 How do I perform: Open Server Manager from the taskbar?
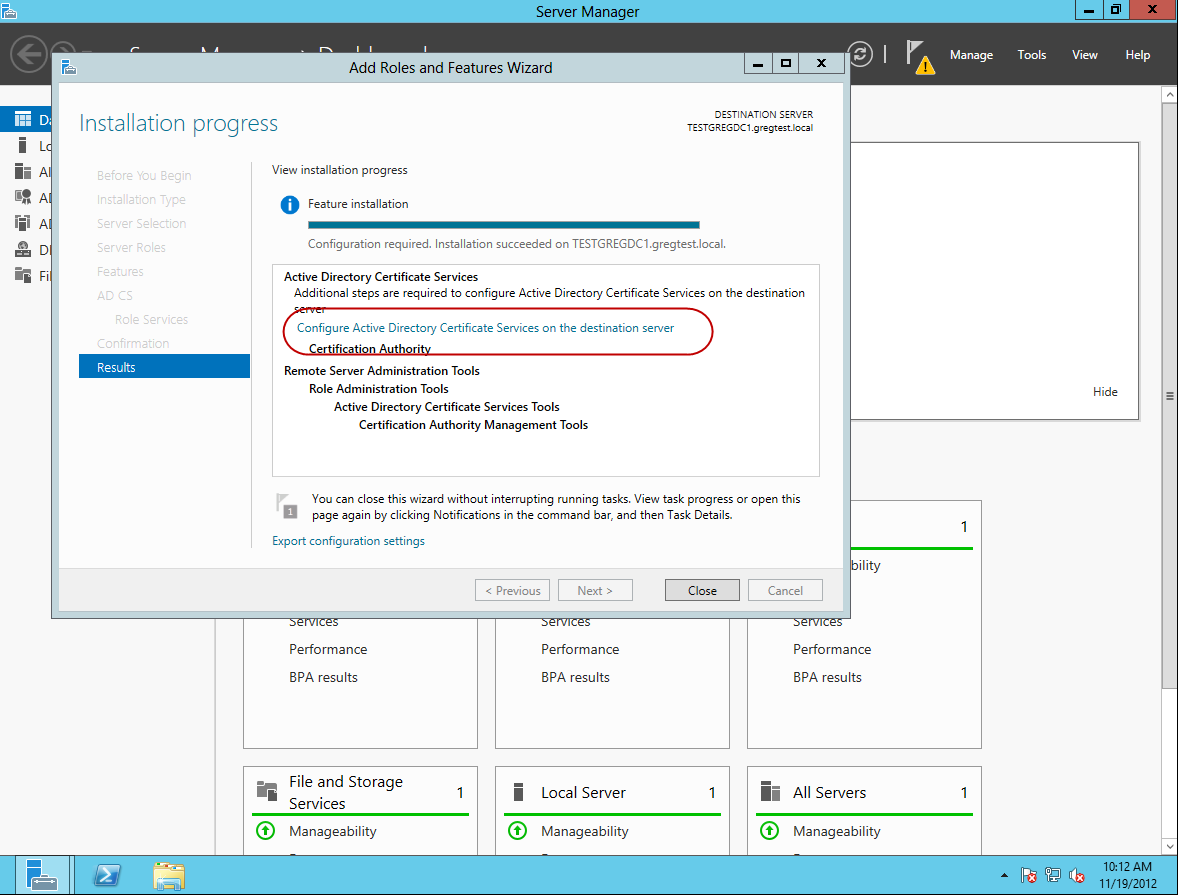[41, 875]
